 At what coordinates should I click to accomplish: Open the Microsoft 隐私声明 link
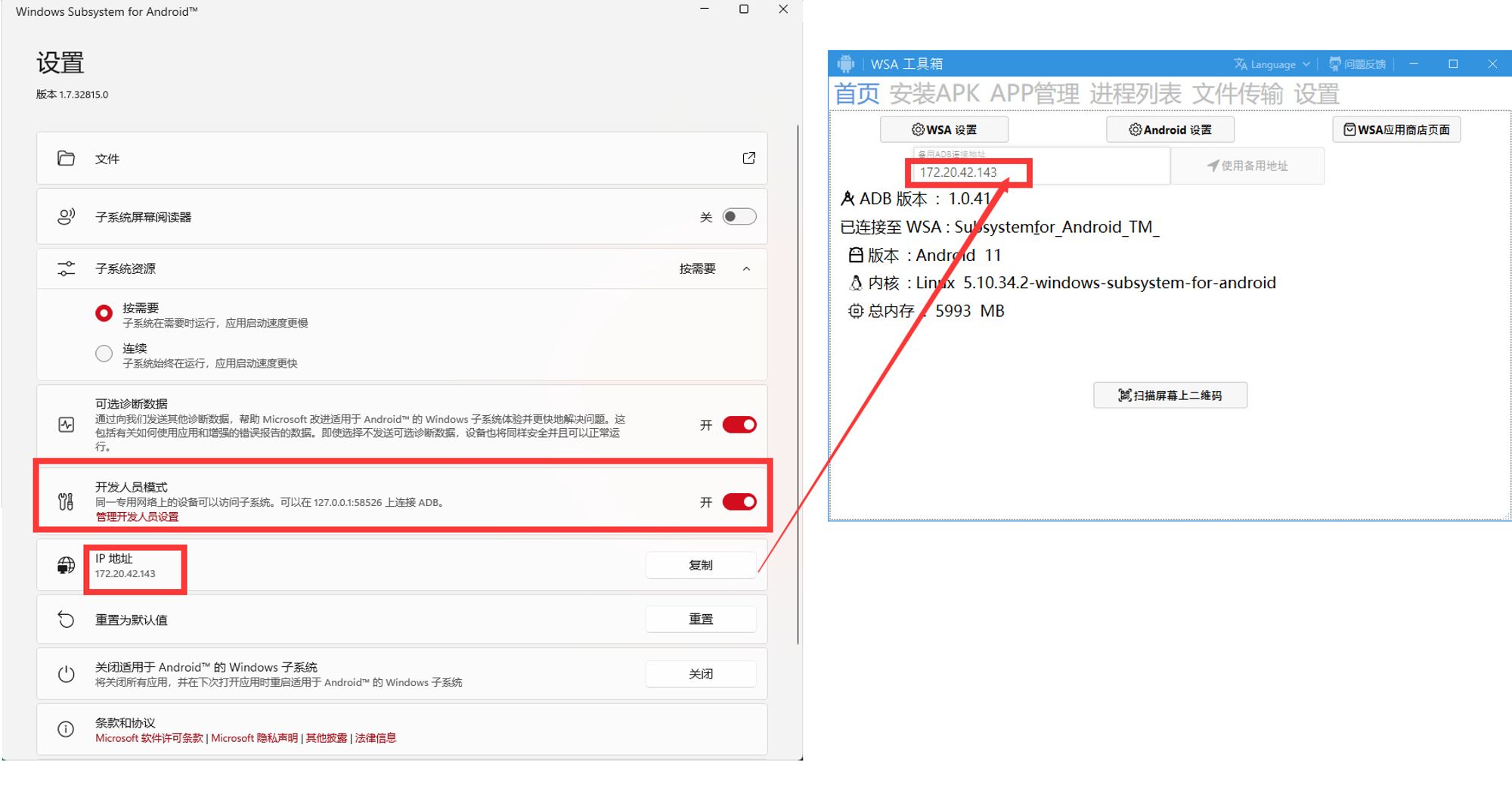pos(254,738)
